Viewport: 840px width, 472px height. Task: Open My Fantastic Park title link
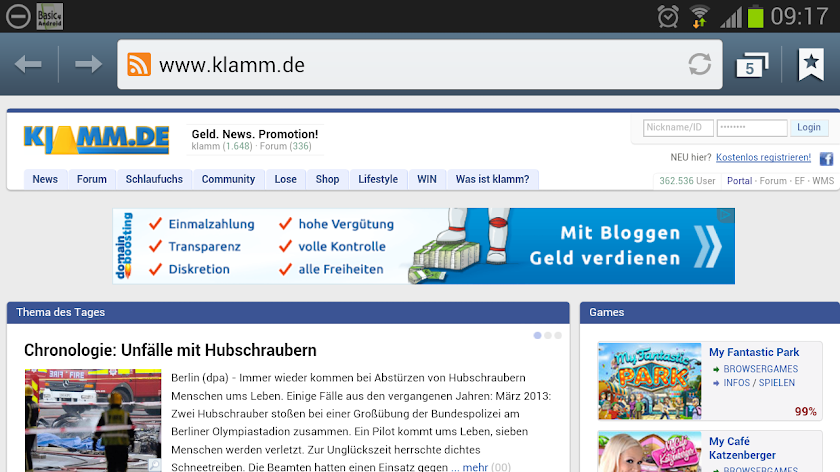[754, 353]
